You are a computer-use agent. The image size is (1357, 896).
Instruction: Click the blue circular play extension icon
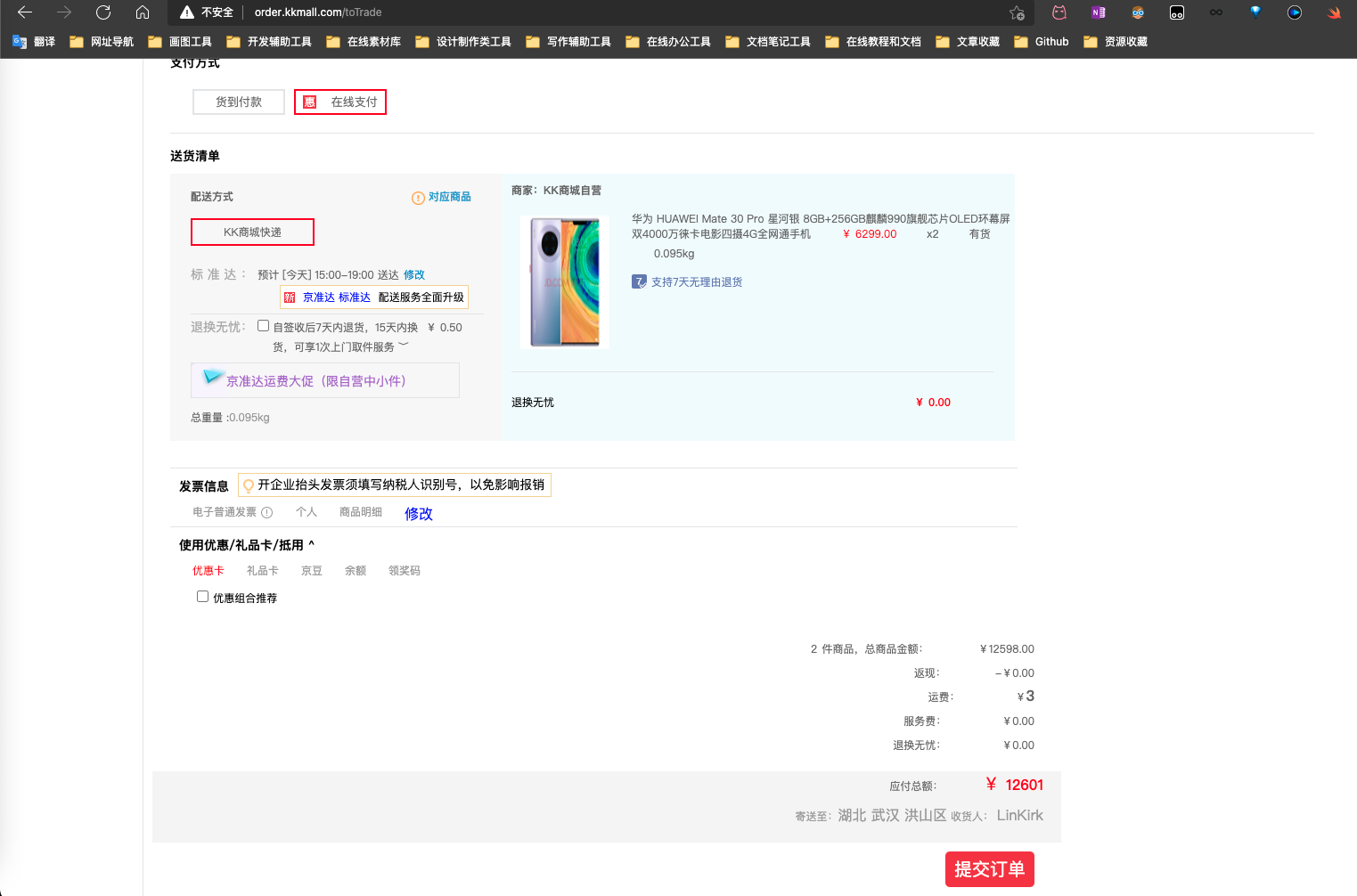(1295, 12)
